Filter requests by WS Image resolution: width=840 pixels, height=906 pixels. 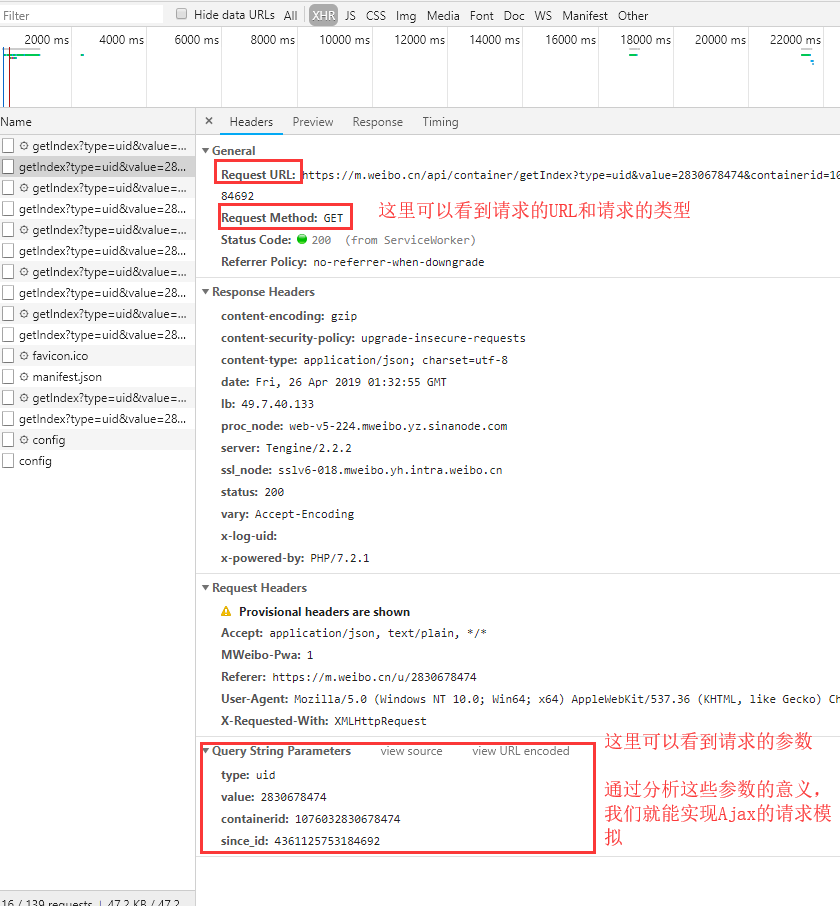coord(543,16)
